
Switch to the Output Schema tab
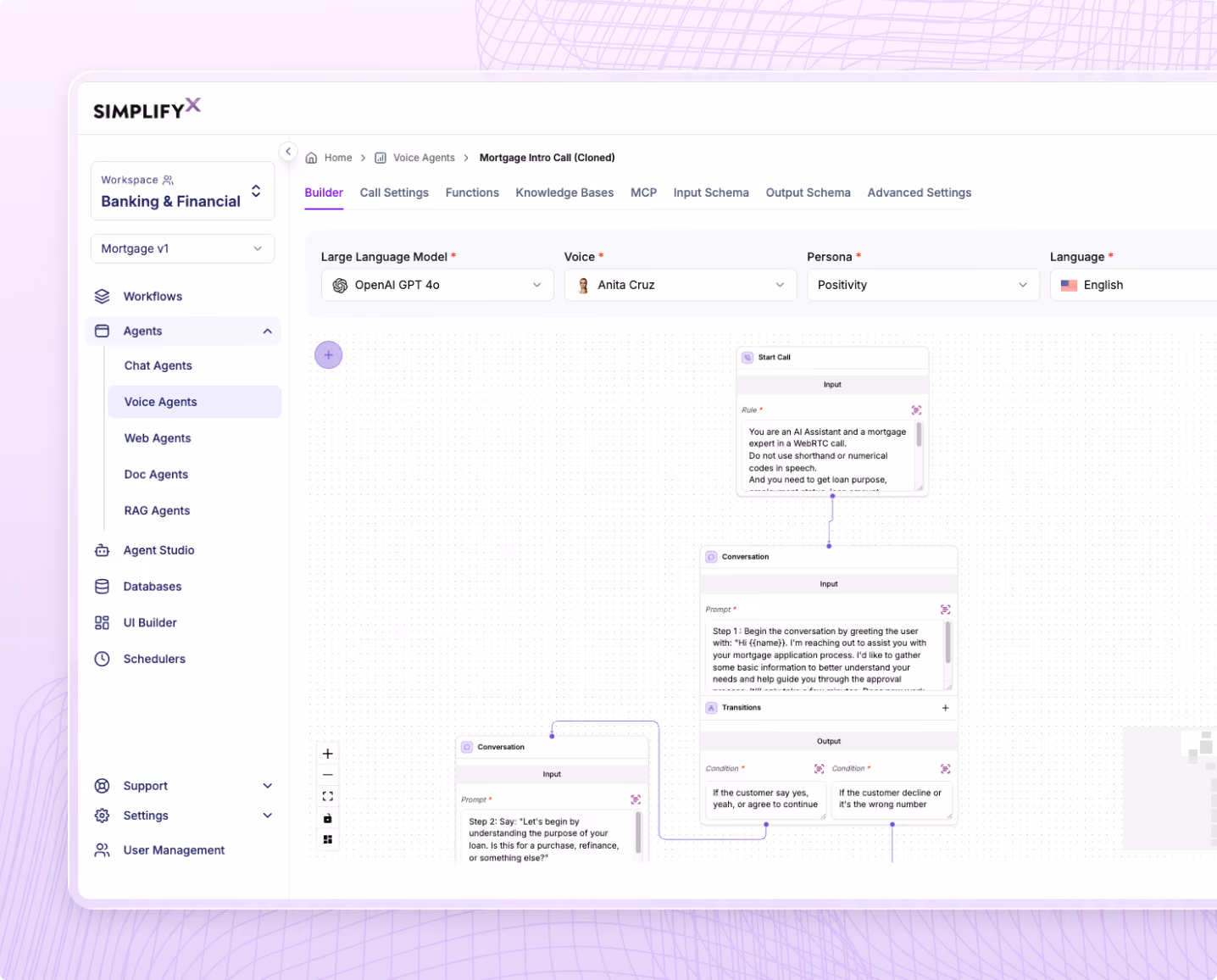(x=808, y=192)
